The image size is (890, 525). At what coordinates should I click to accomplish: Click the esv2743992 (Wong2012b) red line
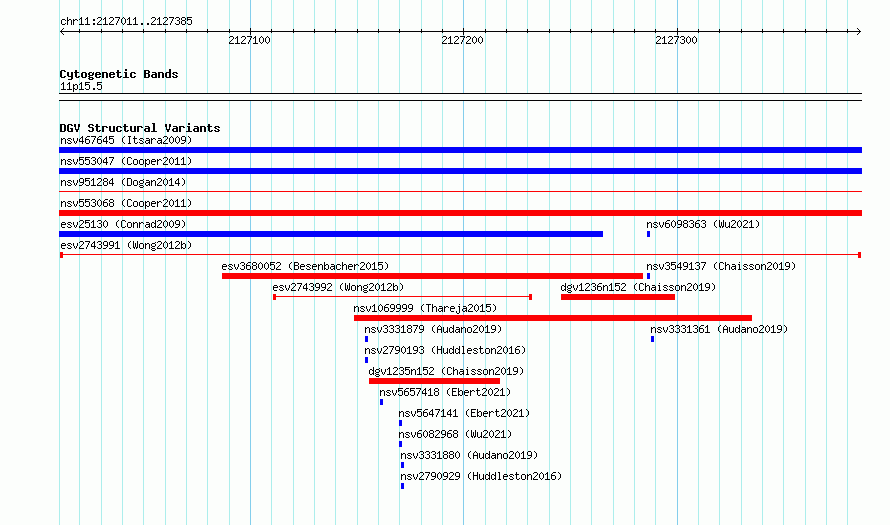tap(402, 297)
